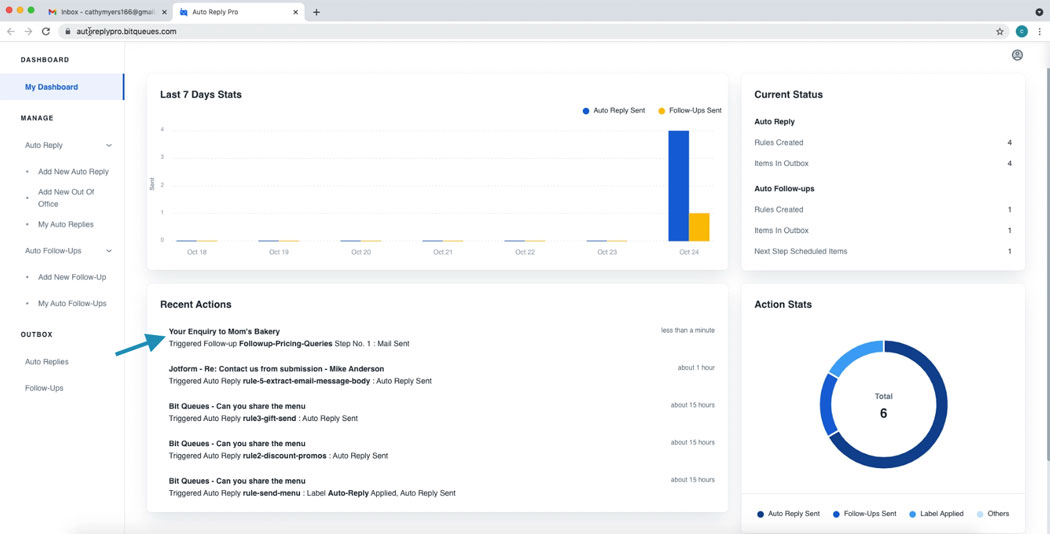Collapse the Auto Follow-Ups sidebar section
The width and height of the screenshot is (1050, 534).
(109, 251)
